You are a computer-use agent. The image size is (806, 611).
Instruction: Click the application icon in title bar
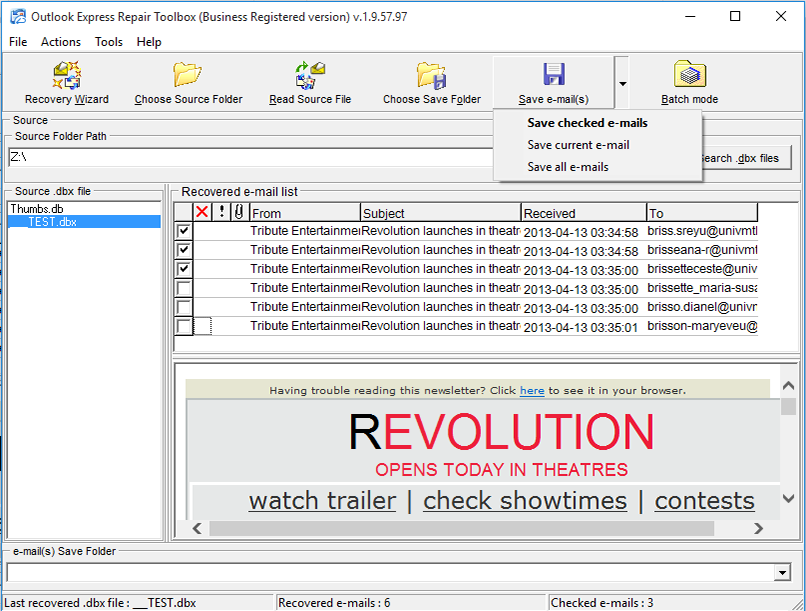click(17, 16)
